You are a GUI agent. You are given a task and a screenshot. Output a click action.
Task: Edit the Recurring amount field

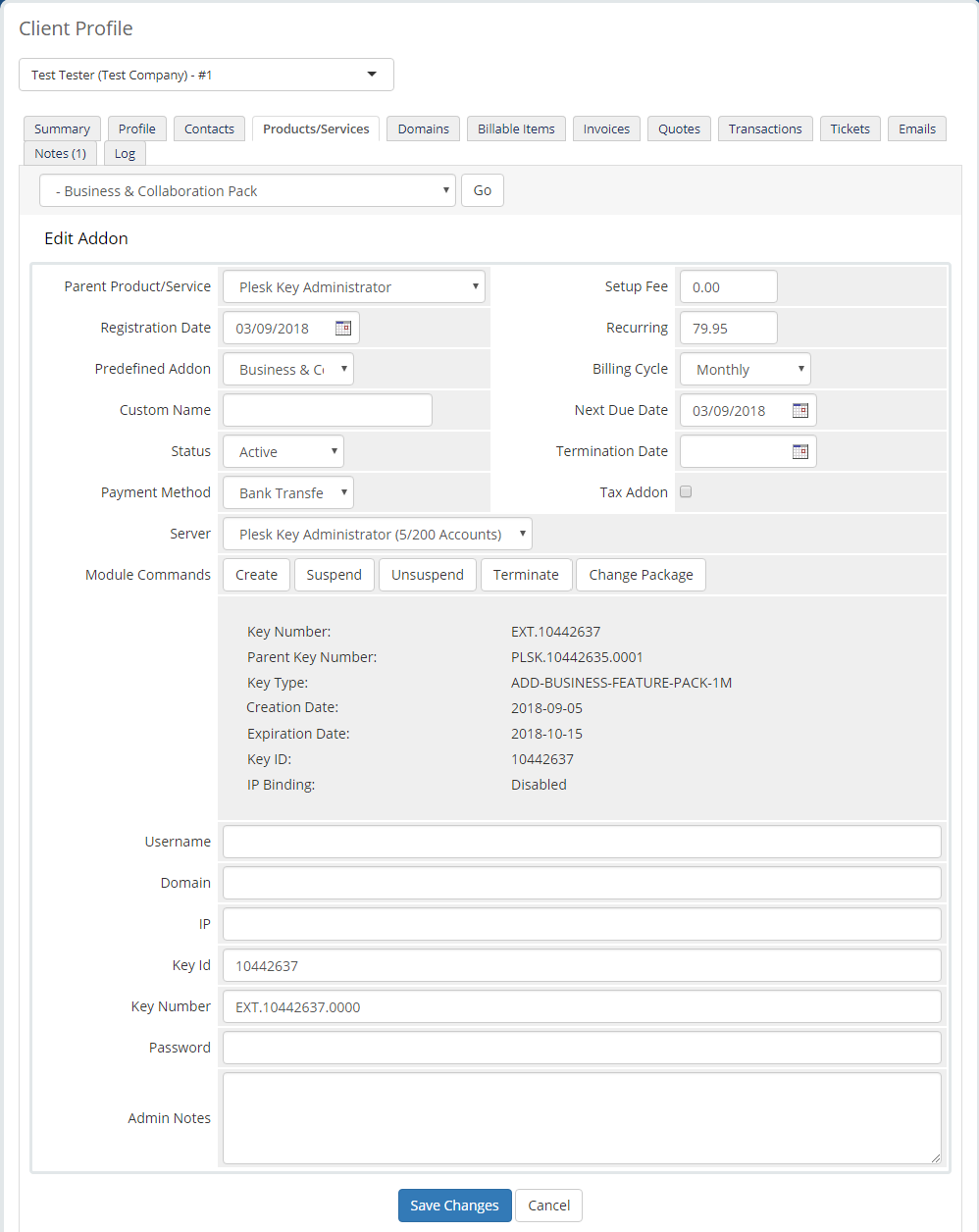coord(729,328)
